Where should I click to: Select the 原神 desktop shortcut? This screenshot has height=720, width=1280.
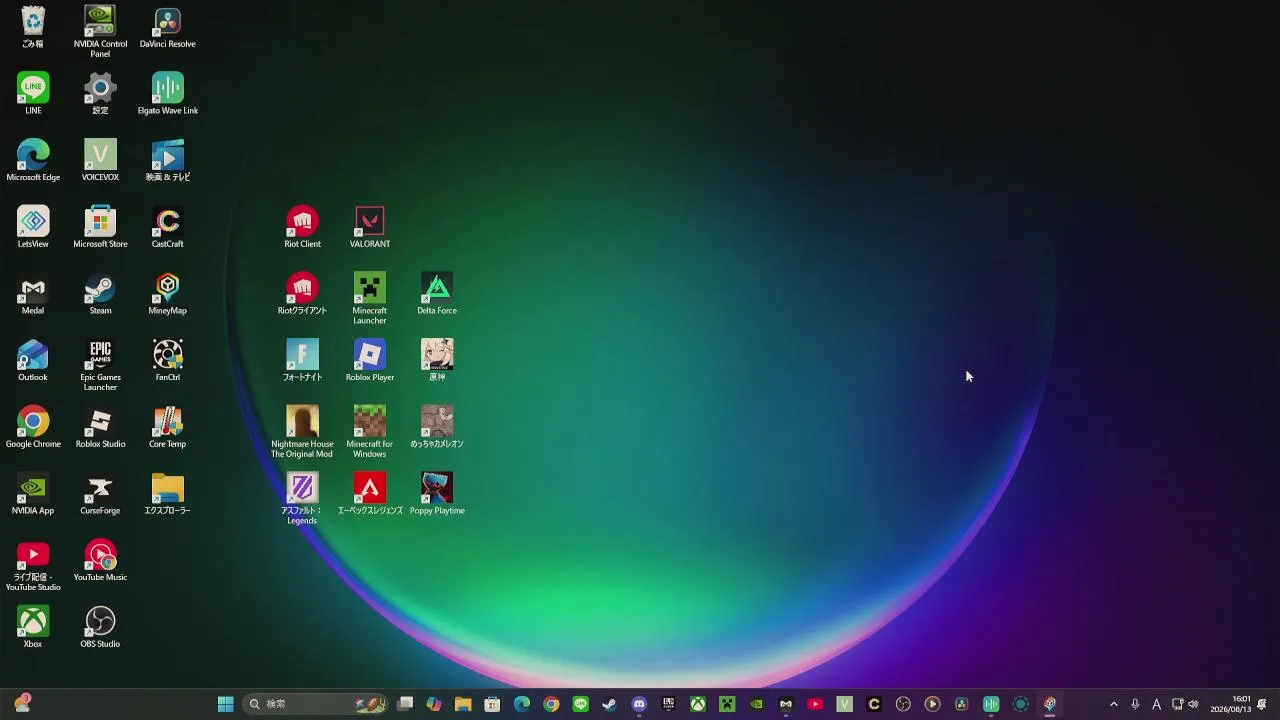(x=437, y=361)
